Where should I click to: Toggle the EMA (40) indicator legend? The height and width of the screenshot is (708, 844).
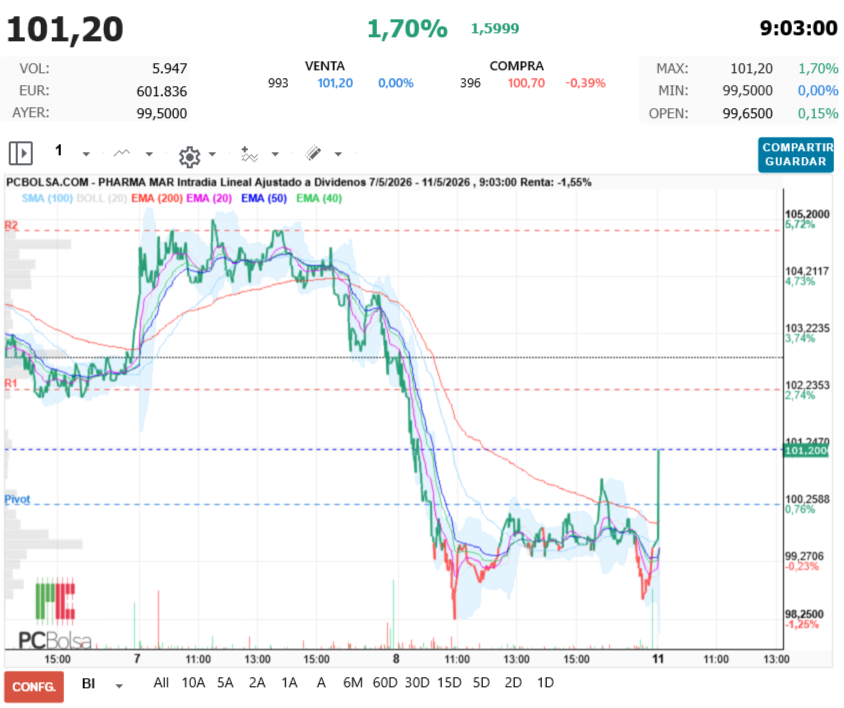pyautogui.click(x=319, y=198)
